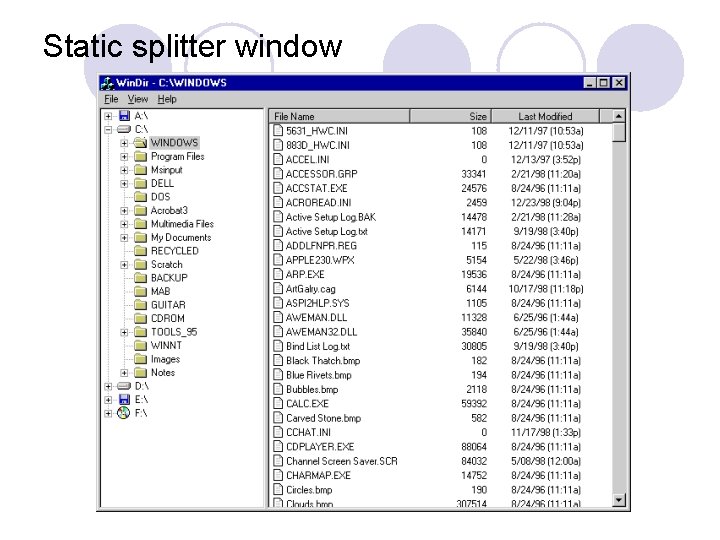
Task: Select the Black Thatch.bmp file name
Action: coord(323,361)
